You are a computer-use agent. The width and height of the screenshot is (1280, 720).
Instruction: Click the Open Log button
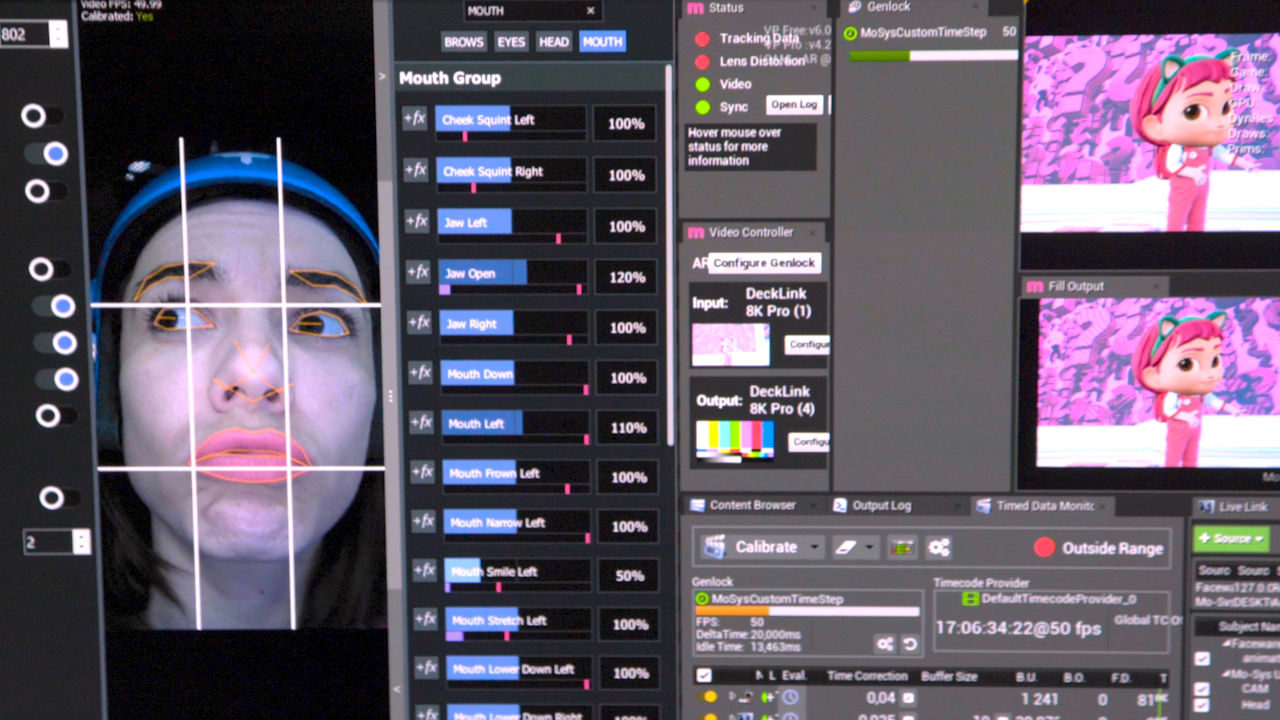pyautogui.click(x=794, y=105)
